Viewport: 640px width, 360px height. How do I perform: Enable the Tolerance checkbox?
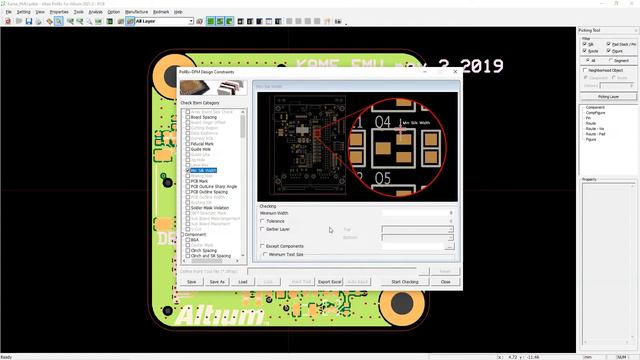tap(262, 221)
